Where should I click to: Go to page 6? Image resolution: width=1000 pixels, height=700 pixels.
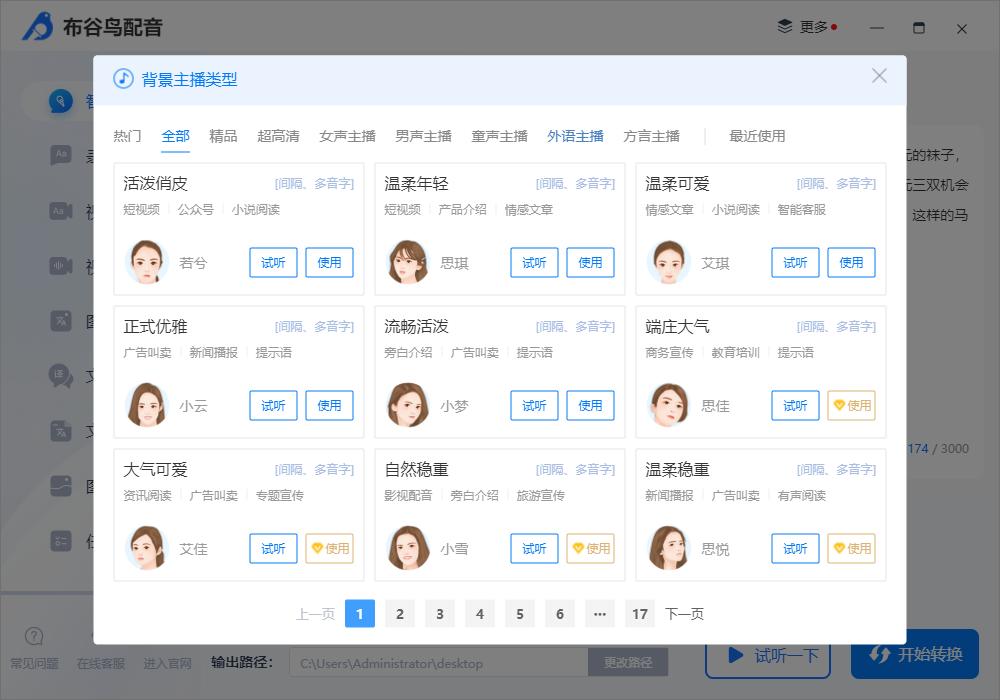click(x=560, y=613)
